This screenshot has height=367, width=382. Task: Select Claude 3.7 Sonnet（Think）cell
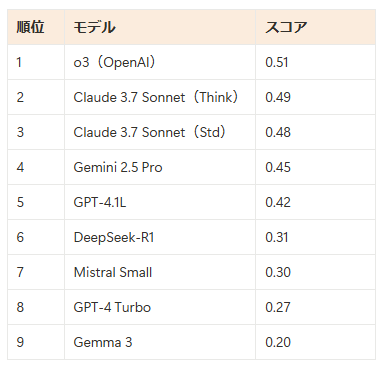(160, 97)
